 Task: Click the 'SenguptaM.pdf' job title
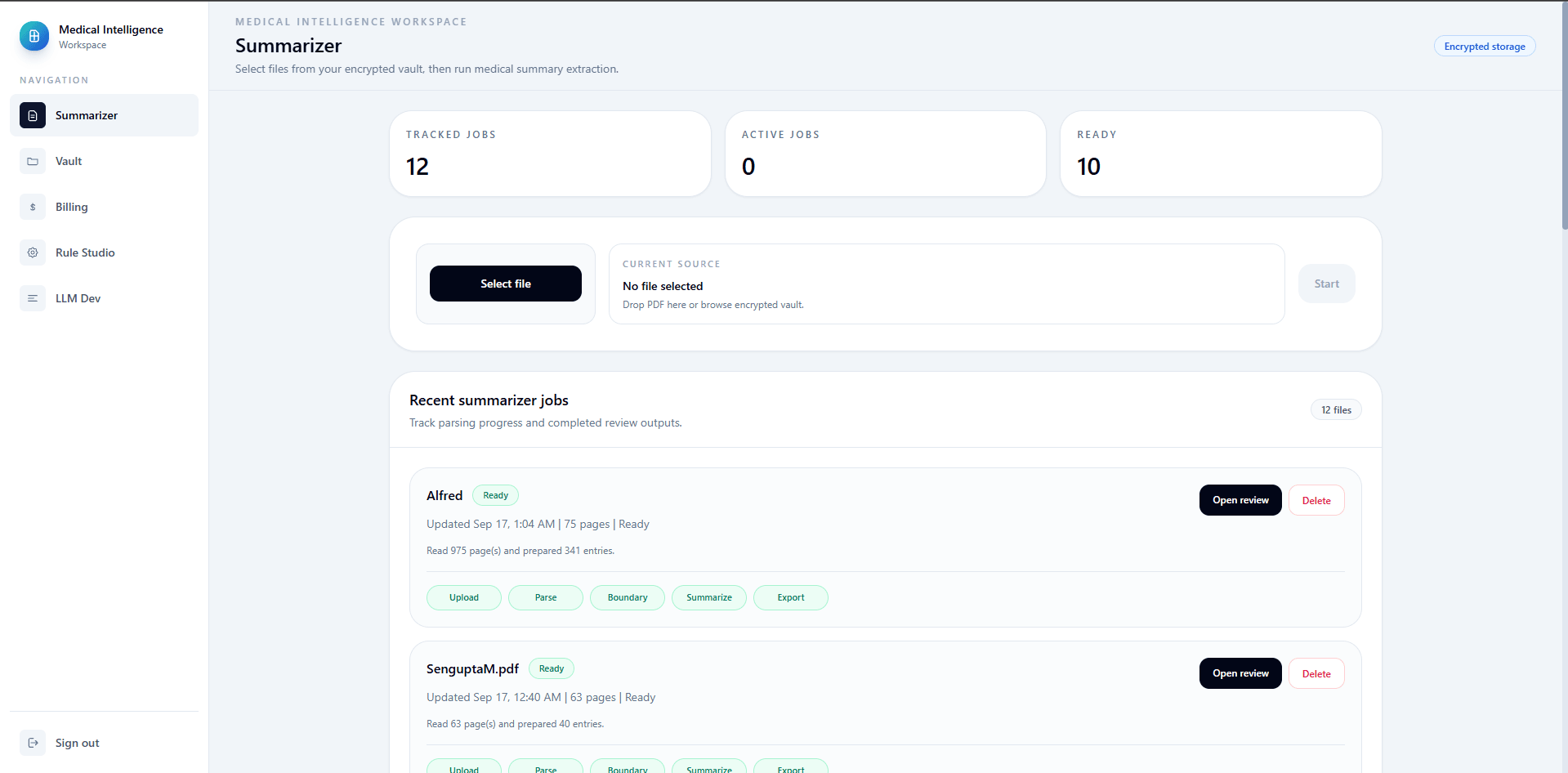[x=472, y=668]
